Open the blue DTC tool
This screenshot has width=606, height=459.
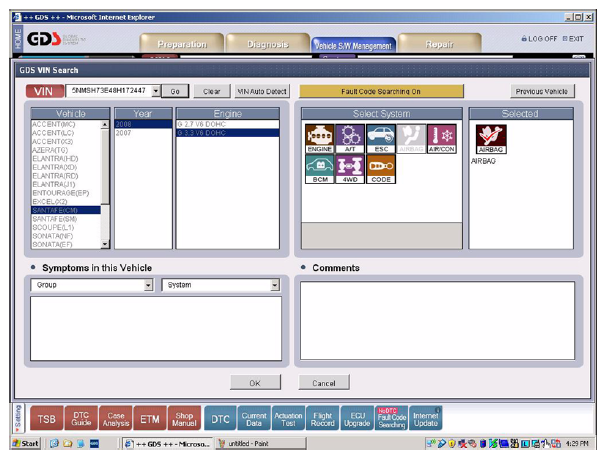220,419
